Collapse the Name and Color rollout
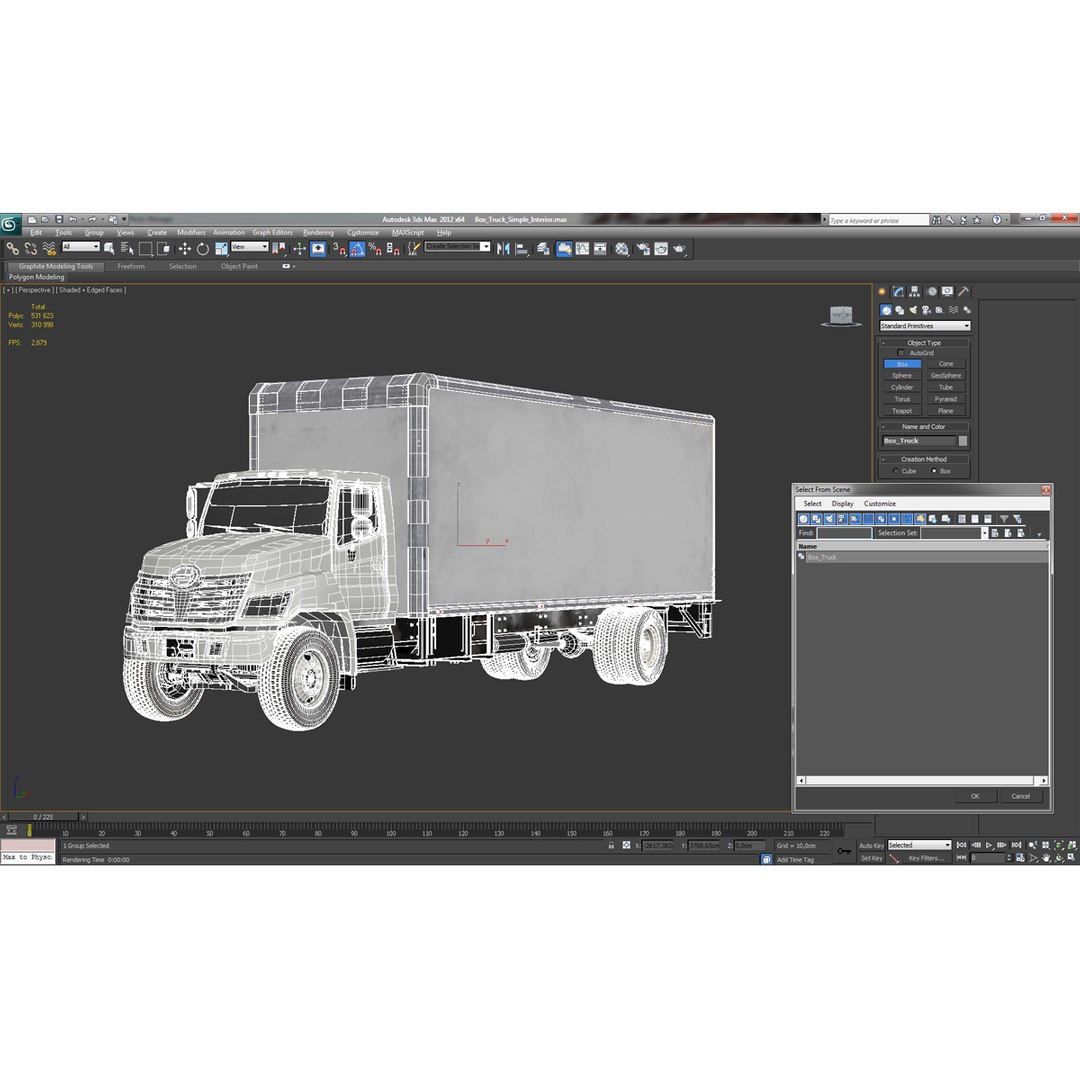Viewport: 1080px width, 1080px height. click(924, 426)
